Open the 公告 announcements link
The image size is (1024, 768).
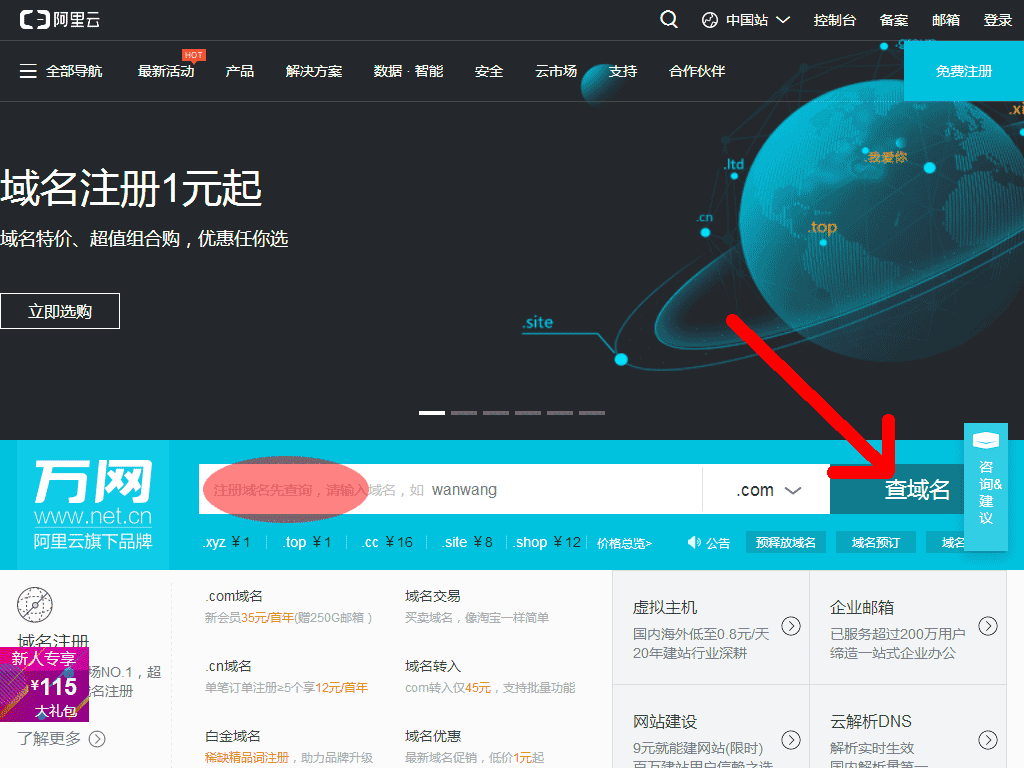tap(718, 543)
